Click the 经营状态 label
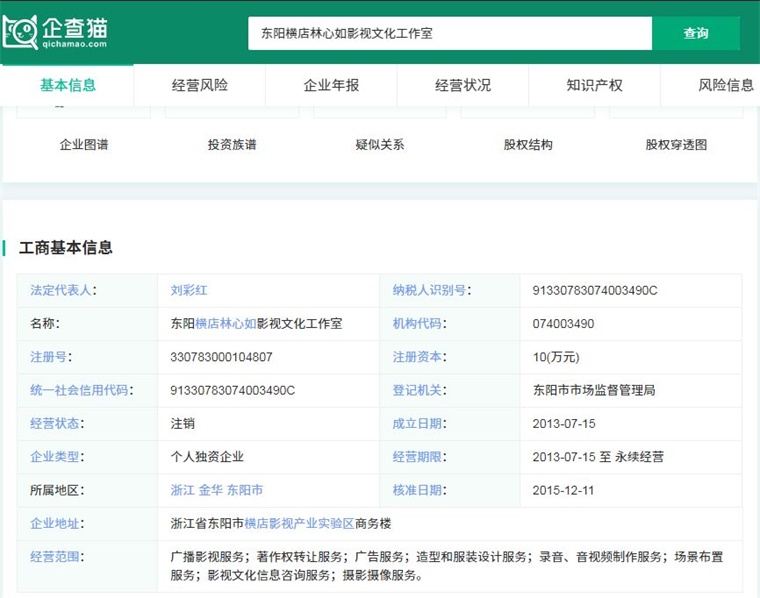The height and width of the screenshot is (598, 760). pyautogui.click(x=57, y=424)
